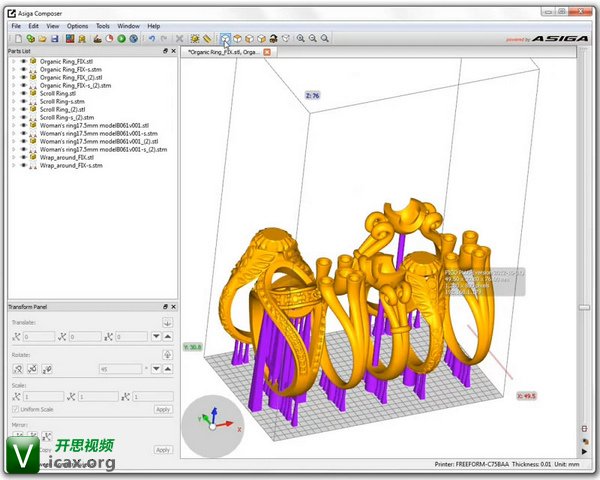Image resolution: width=600 pixels, height=480 pixels.
Task: Click the New file toolbar icon
Action: (x=17, y=38)
